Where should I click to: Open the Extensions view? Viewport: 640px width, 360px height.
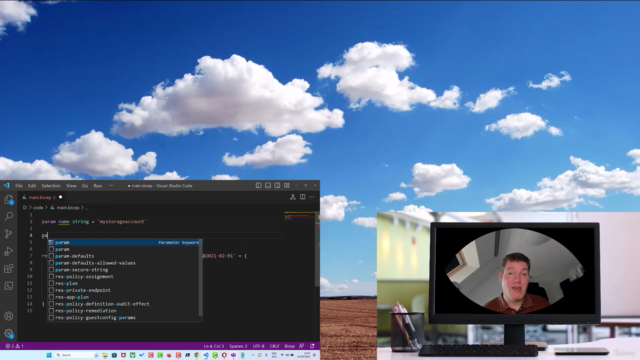click(9, 268)
